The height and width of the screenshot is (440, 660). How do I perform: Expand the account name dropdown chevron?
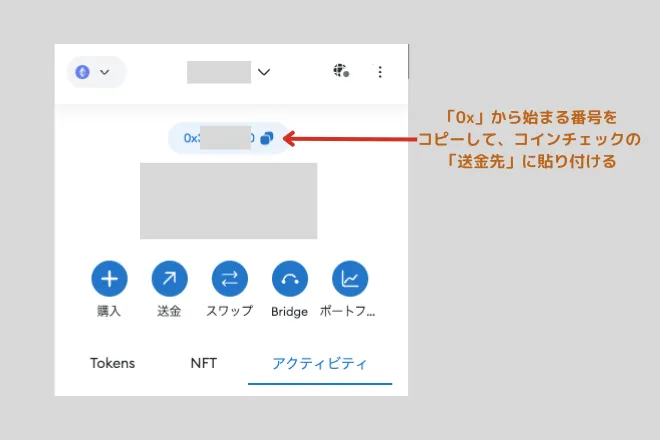coord(264,72)
